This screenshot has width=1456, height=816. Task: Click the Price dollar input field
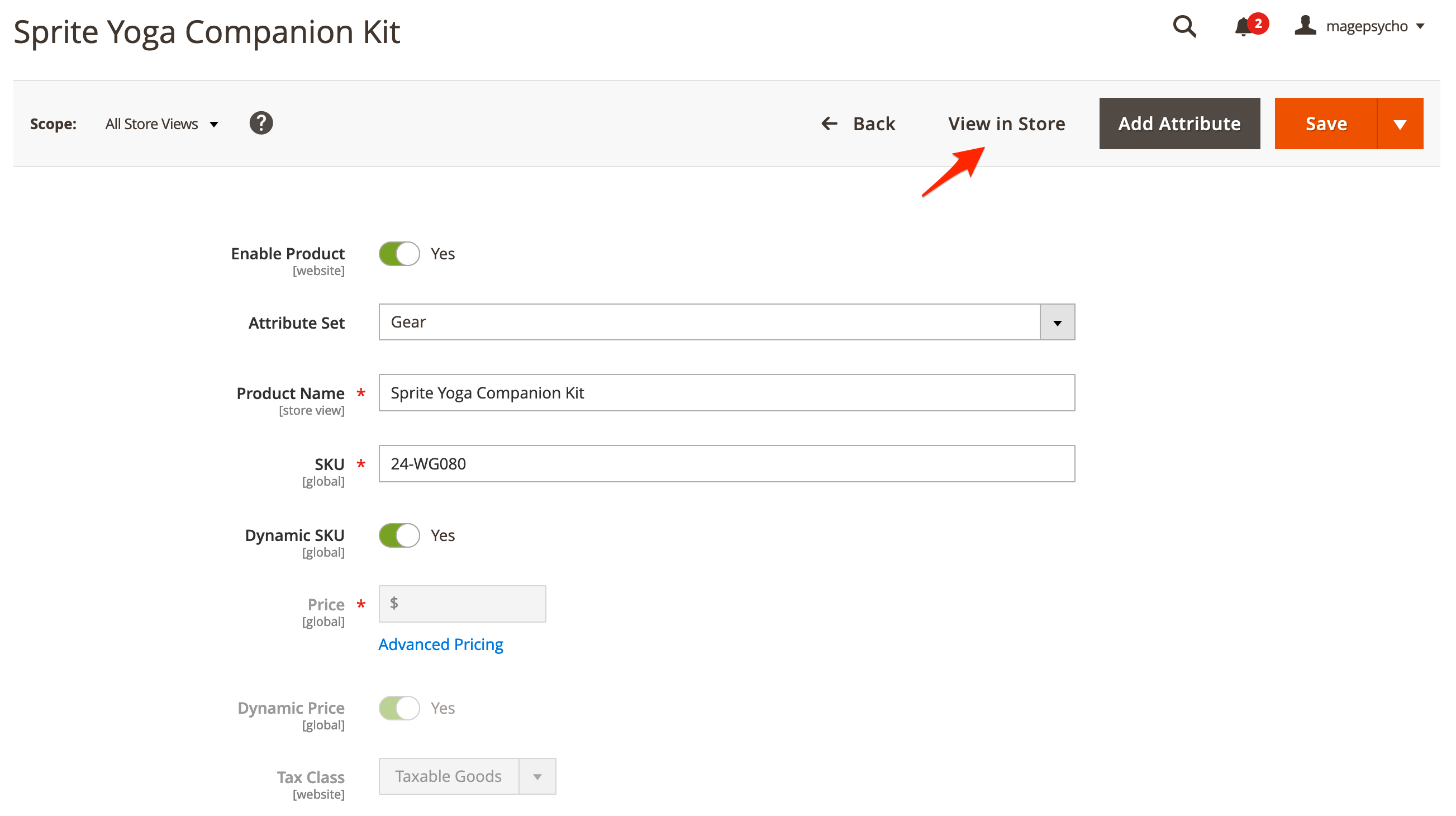click(x=462, y=604)
